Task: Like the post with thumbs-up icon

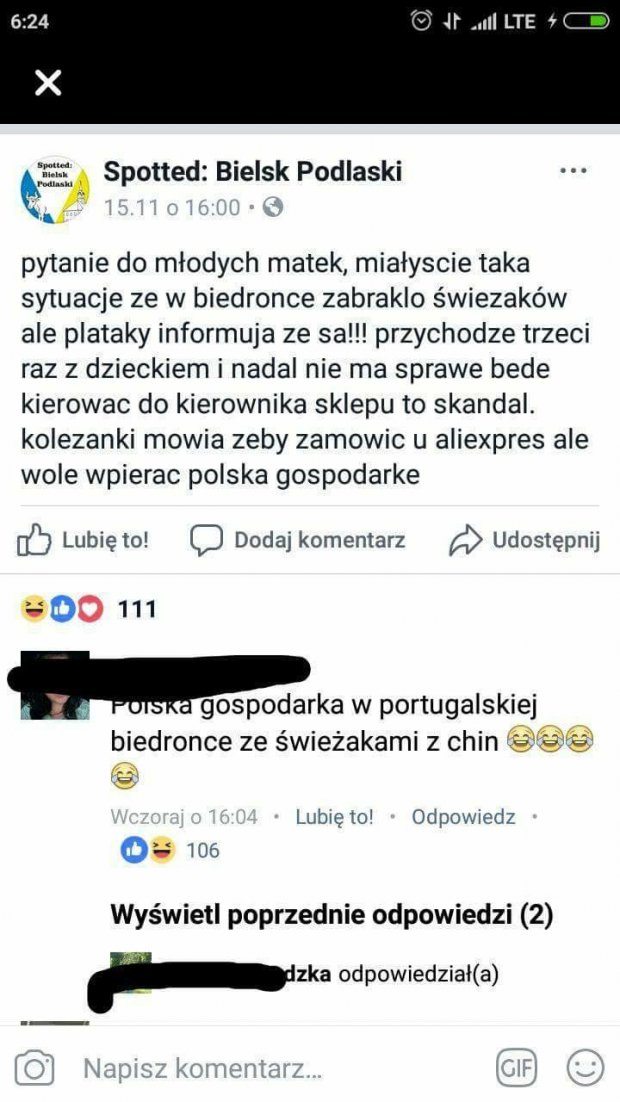Action: click(34, 541)
